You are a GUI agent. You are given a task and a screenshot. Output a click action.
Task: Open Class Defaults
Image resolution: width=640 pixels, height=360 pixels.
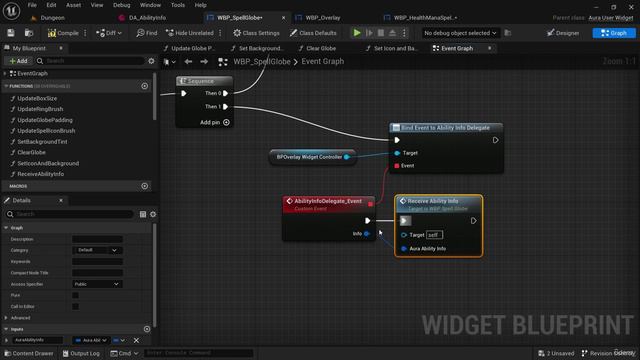pos(313,33)
